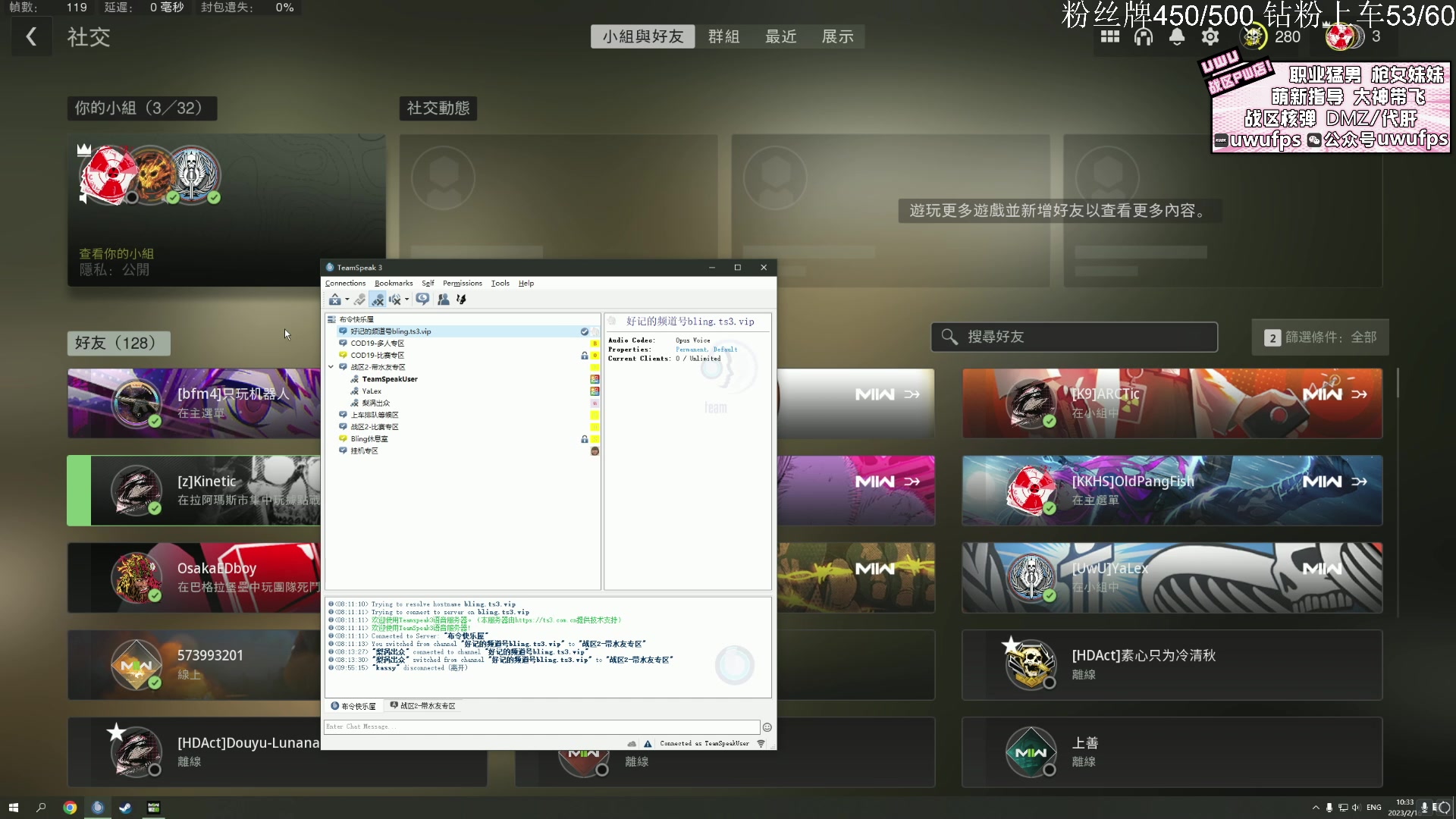Click the connection quality wifi icon
Image resolution: width=1456 pixels, height=819 pixels.
pos(761,744)
